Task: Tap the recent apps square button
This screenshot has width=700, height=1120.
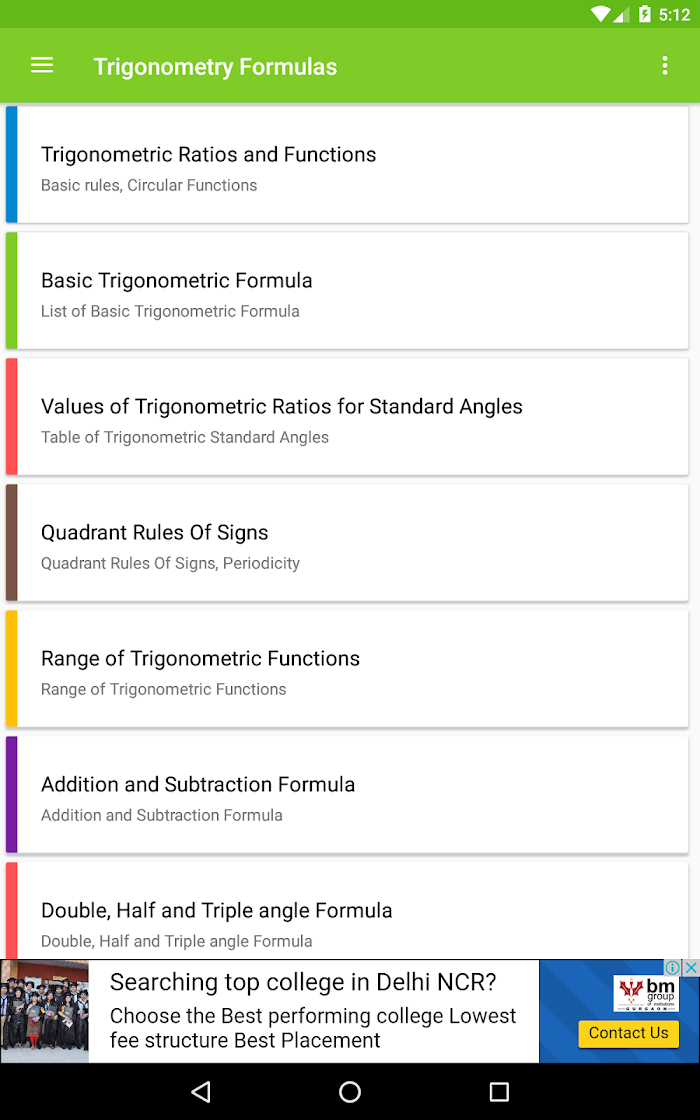Action: tap(499, 1091)
